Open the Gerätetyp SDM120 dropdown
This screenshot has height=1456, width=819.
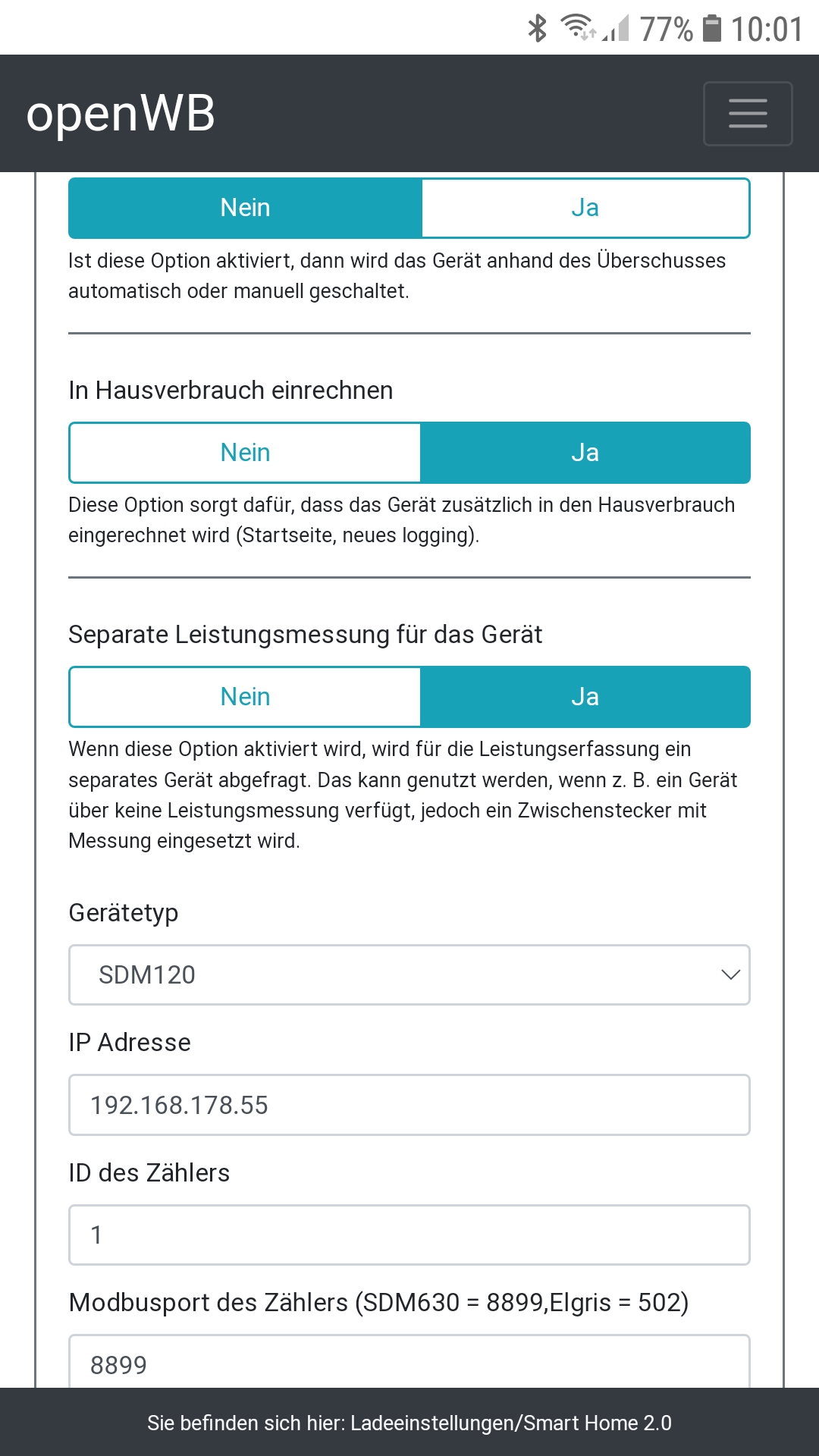(394, 975)
